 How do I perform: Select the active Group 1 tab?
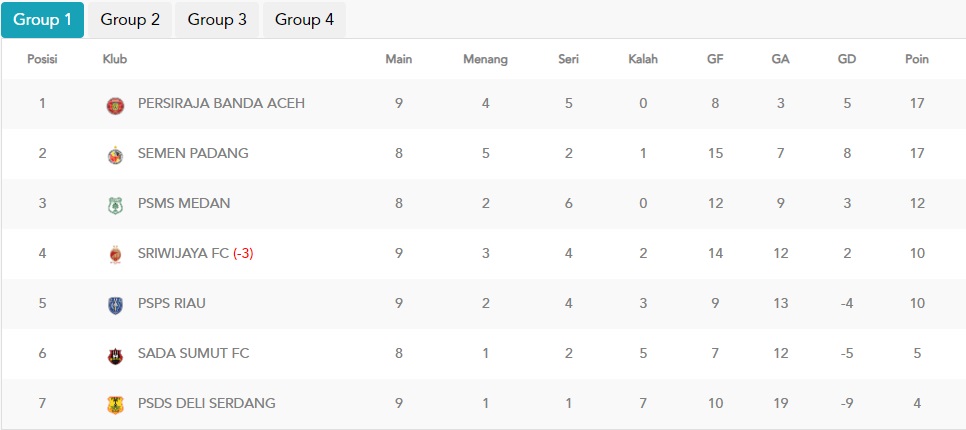point(43,20)
